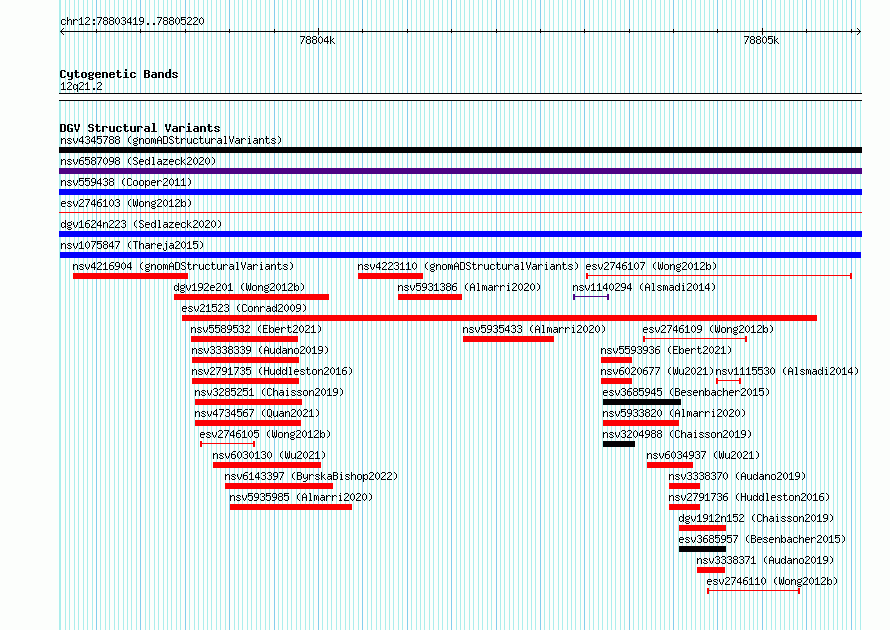Click the right arrow of the ruler

pos(859,32)
